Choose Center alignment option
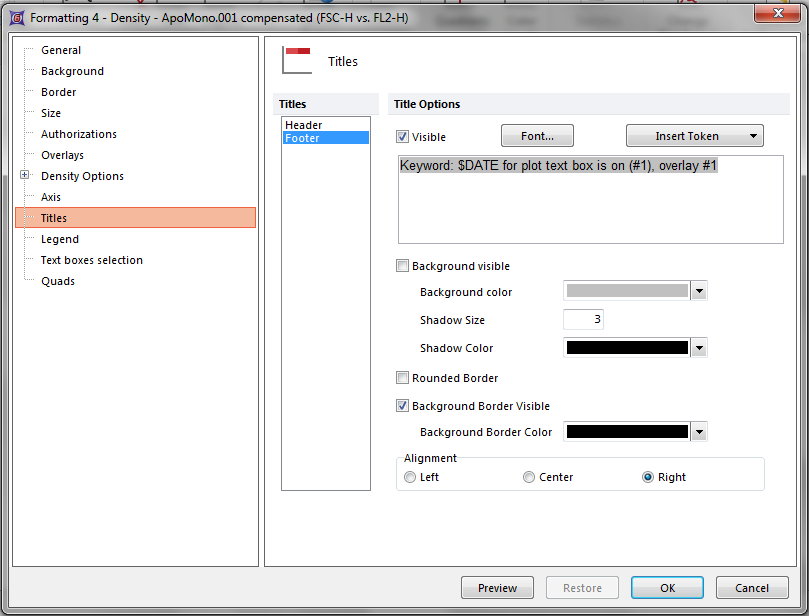The height and width of the screenshot is (616, 809). [529, 477]
